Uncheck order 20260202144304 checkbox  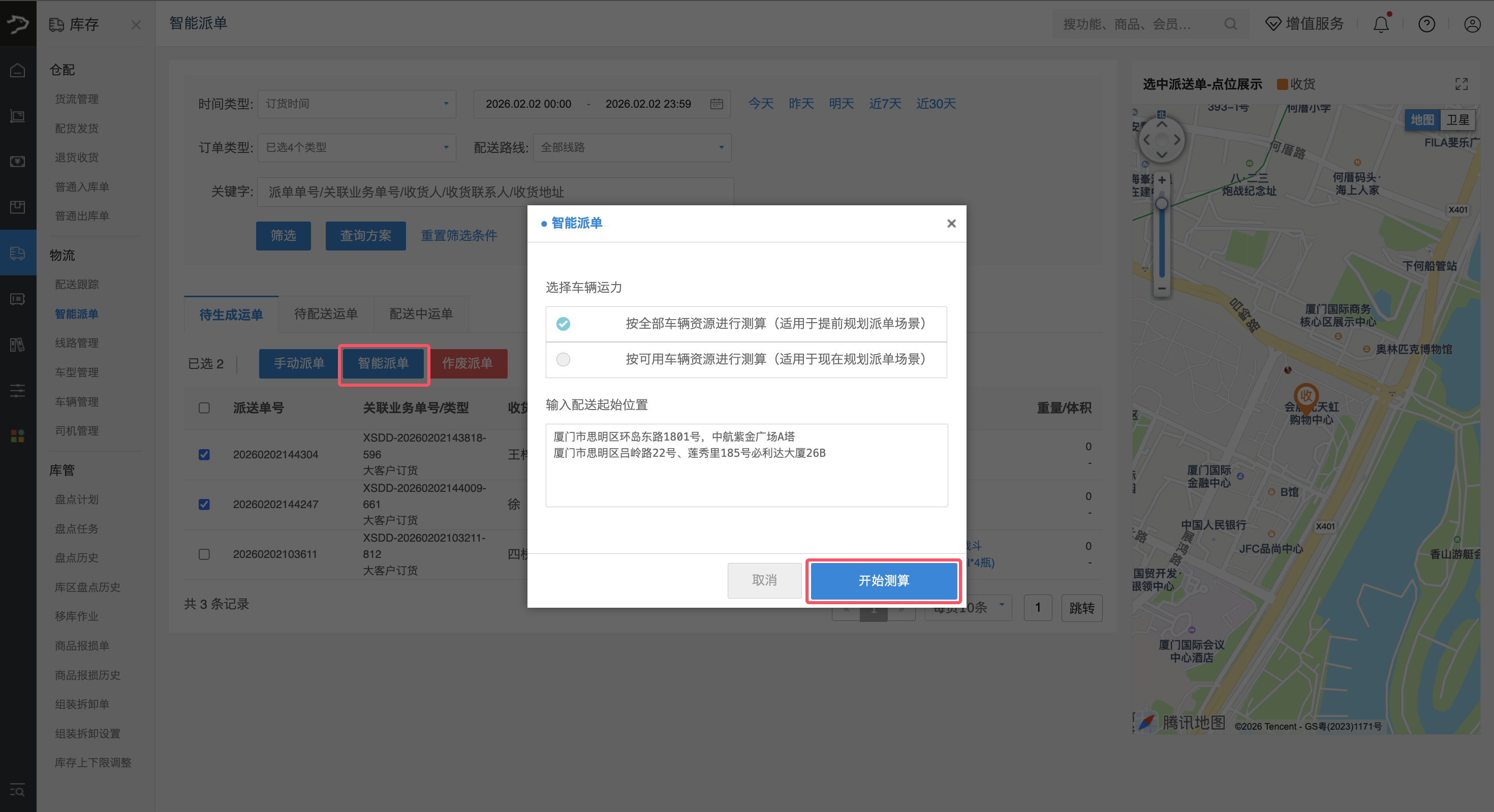(204, 454)
